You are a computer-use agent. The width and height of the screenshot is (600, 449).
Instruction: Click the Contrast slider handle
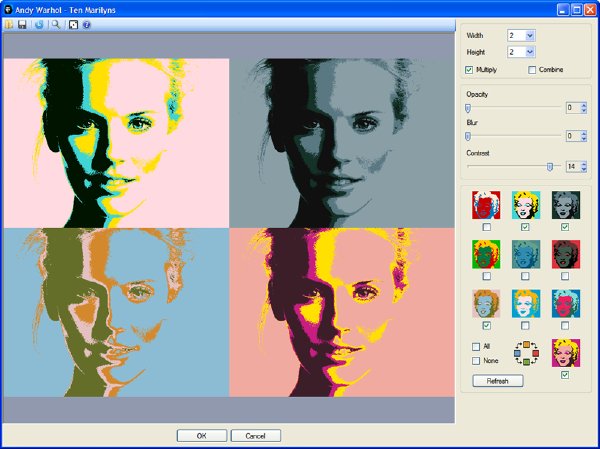click(550, 167)
